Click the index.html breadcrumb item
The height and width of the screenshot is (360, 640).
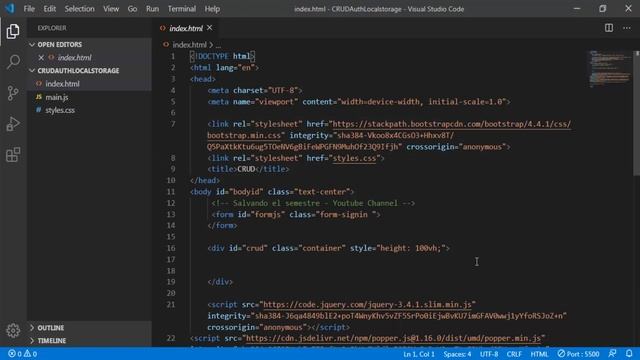tap(189, 45)
